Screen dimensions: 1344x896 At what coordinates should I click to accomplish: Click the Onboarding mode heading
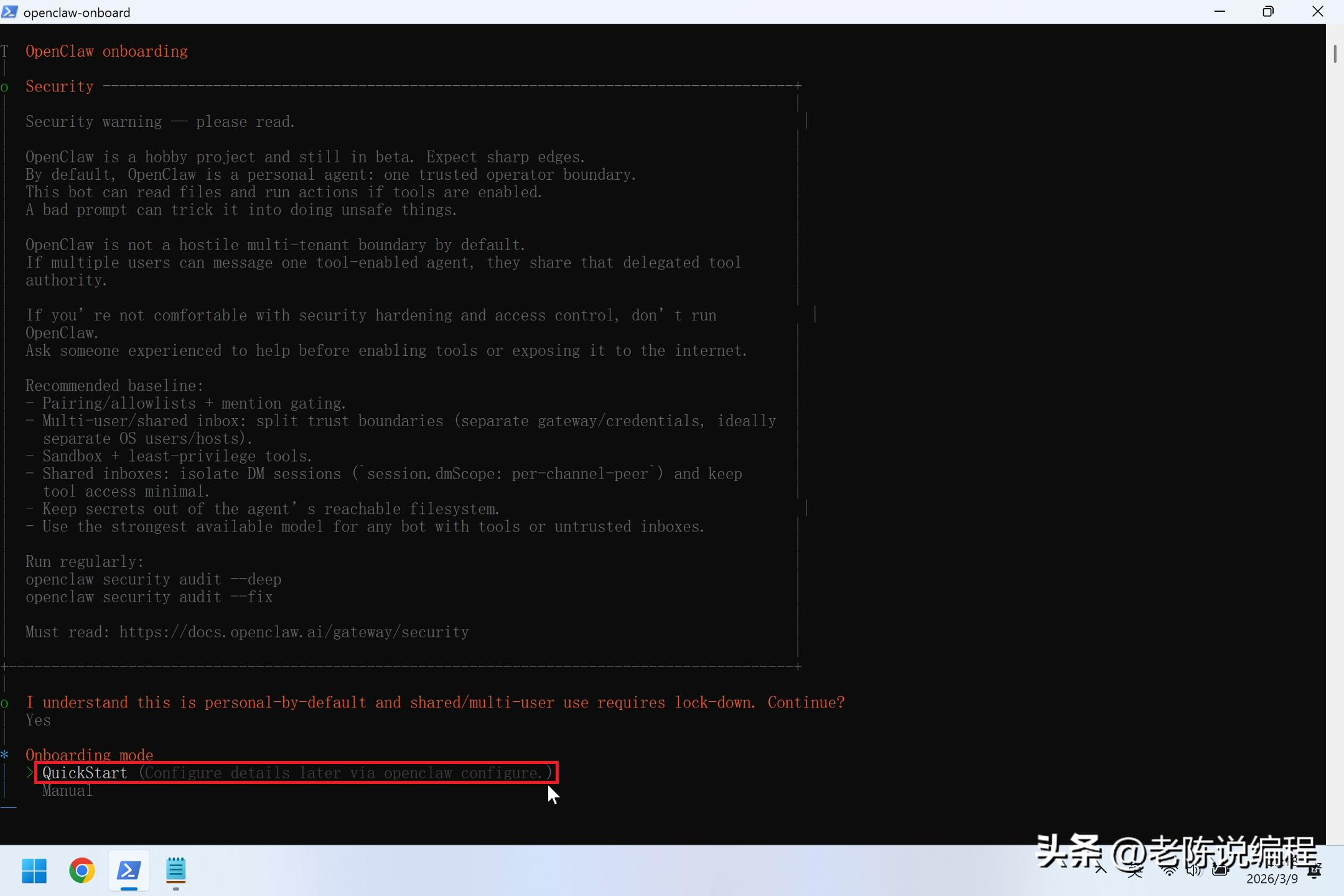pyautogui.click(x=89, y=755)
